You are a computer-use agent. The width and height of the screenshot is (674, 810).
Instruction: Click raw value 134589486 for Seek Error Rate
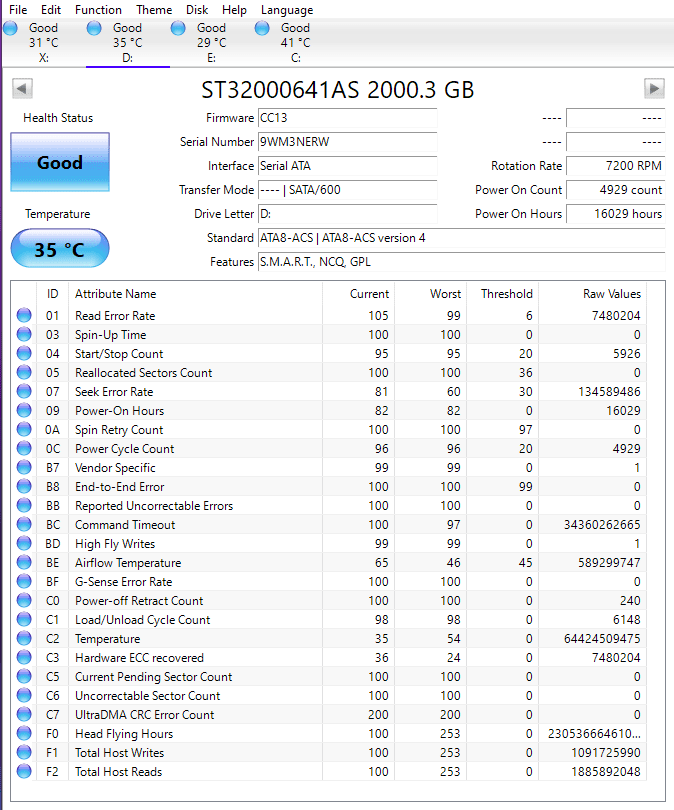pyautogui.click(x=609, y=392)
